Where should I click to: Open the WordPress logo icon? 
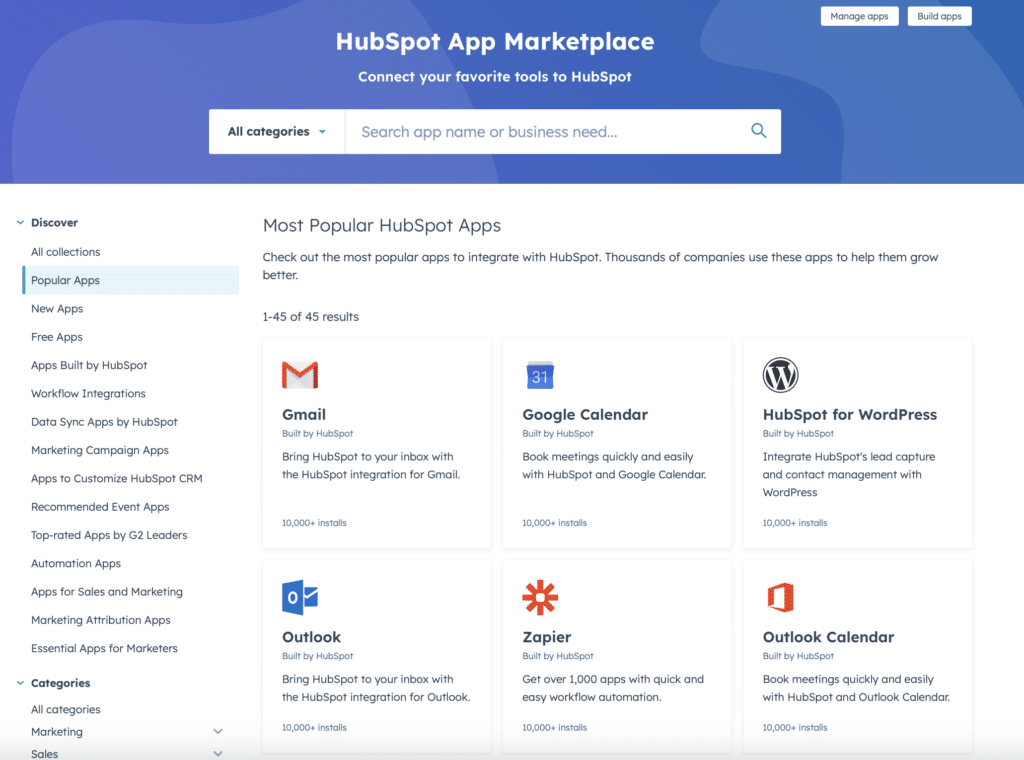coord(780,375)
